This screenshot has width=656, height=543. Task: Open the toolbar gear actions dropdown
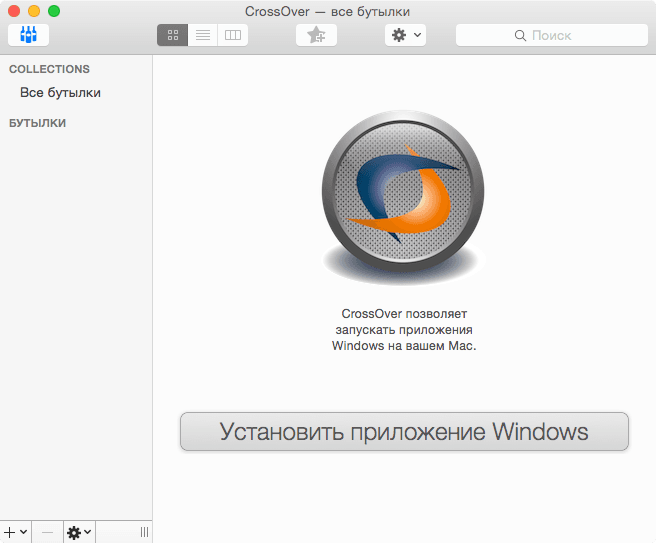(405, 35)
